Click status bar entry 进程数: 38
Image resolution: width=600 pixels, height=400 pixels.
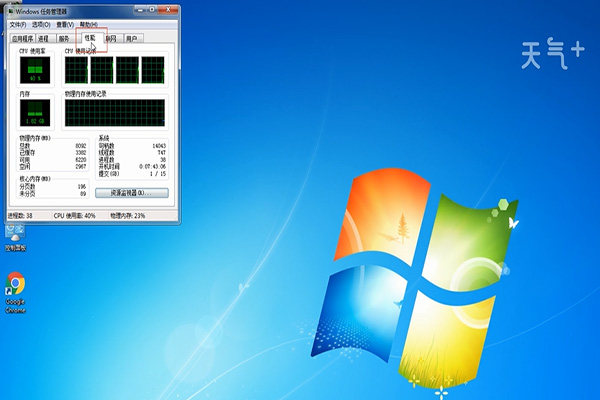[x=20, y=216]
